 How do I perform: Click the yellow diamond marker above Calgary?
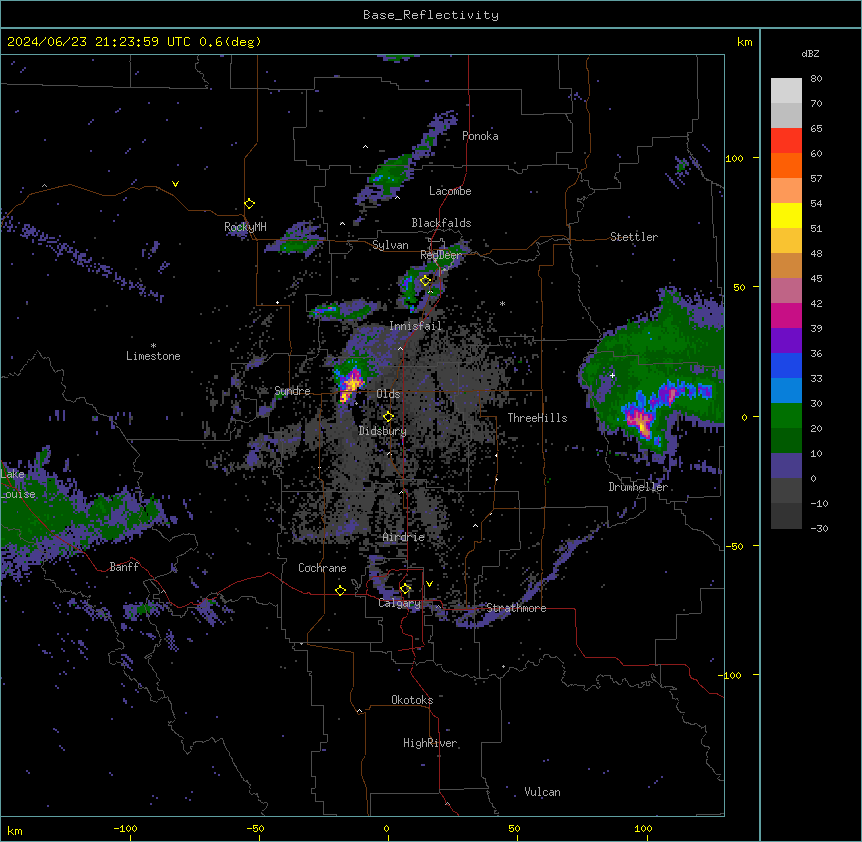tap(405, 589)
